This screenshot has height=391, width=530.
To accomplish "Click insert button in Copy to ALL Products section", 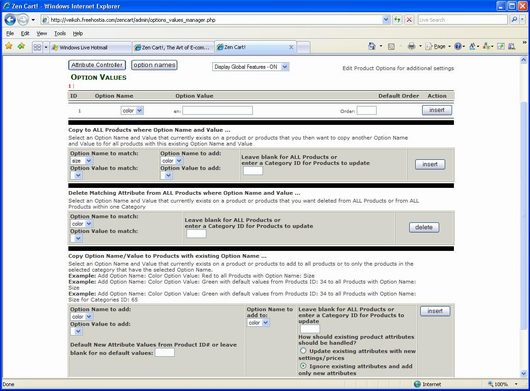I will click(x=430, y=164).
